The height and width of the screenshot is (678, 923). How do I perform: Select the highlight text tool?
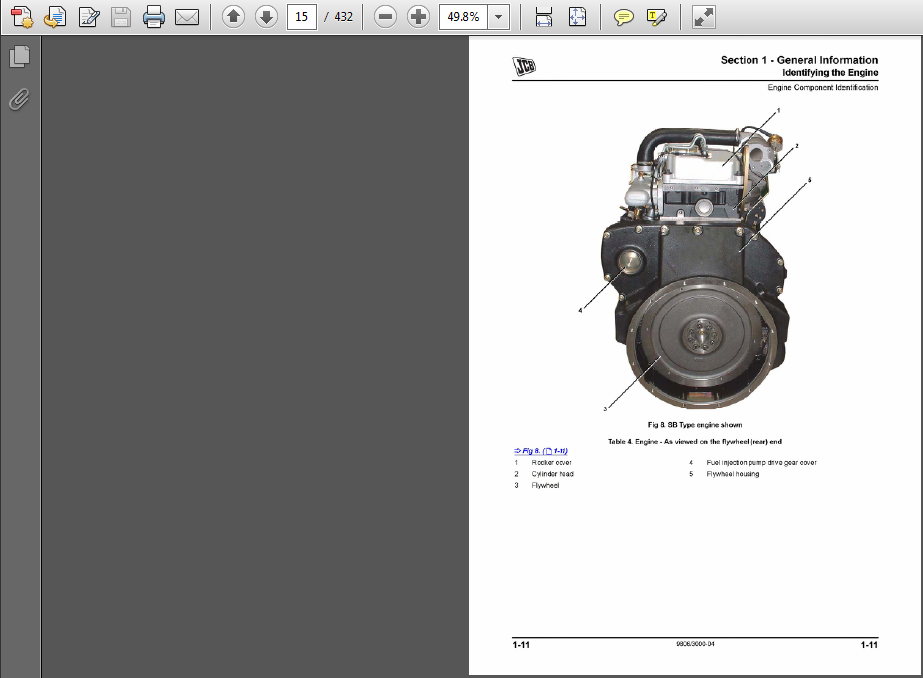657,17
